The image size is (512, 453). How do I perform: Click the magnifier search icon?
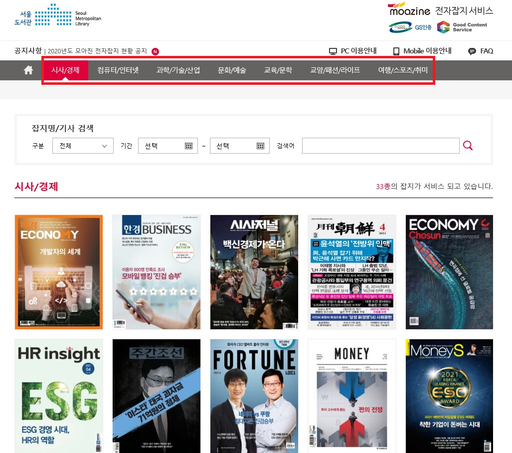[468, 145]
